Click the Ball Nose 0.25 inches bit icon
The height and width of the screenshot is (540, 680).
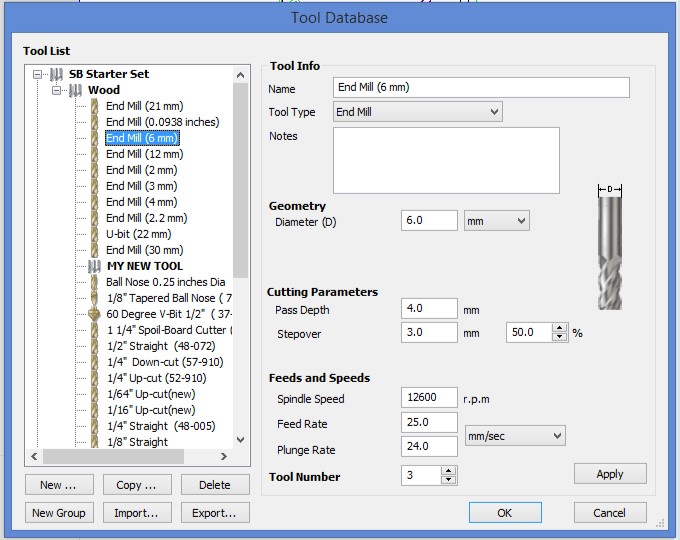click(95, 282)
